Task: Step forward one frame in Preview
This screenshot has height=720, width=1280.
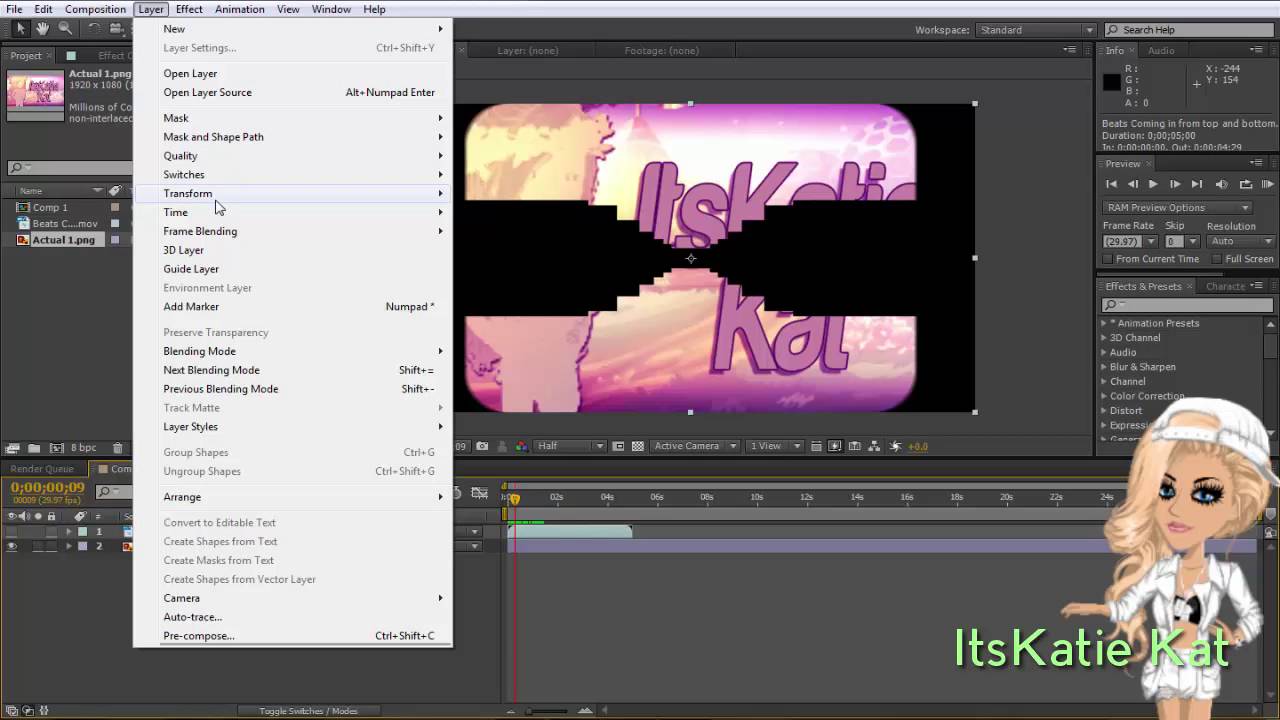Action: coord(1175,184)
